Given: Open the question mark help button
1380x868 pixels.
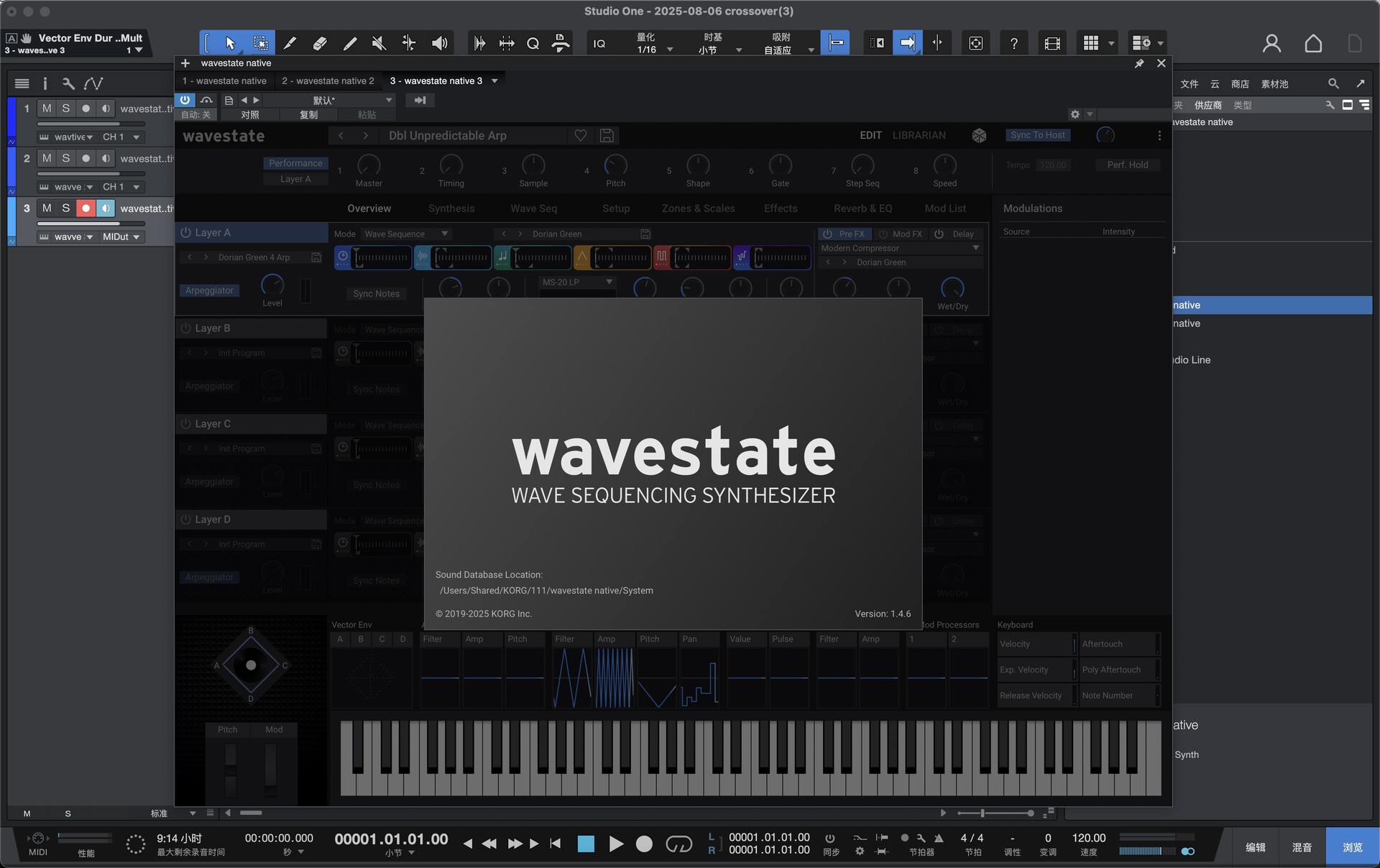Looking at the screenshot, I should pyautogui.click(x=1013, y=44).
